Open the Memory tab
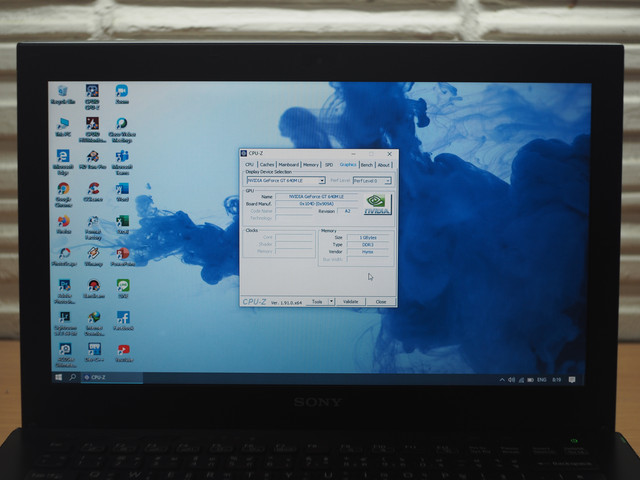 (x=311, y=164)
